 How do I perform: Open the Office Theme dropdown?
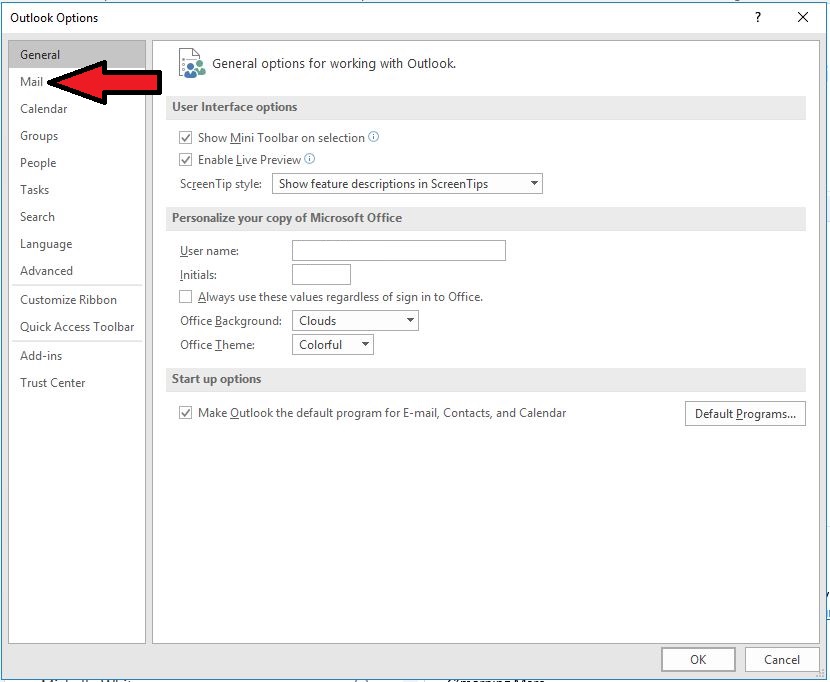(333, 345)
